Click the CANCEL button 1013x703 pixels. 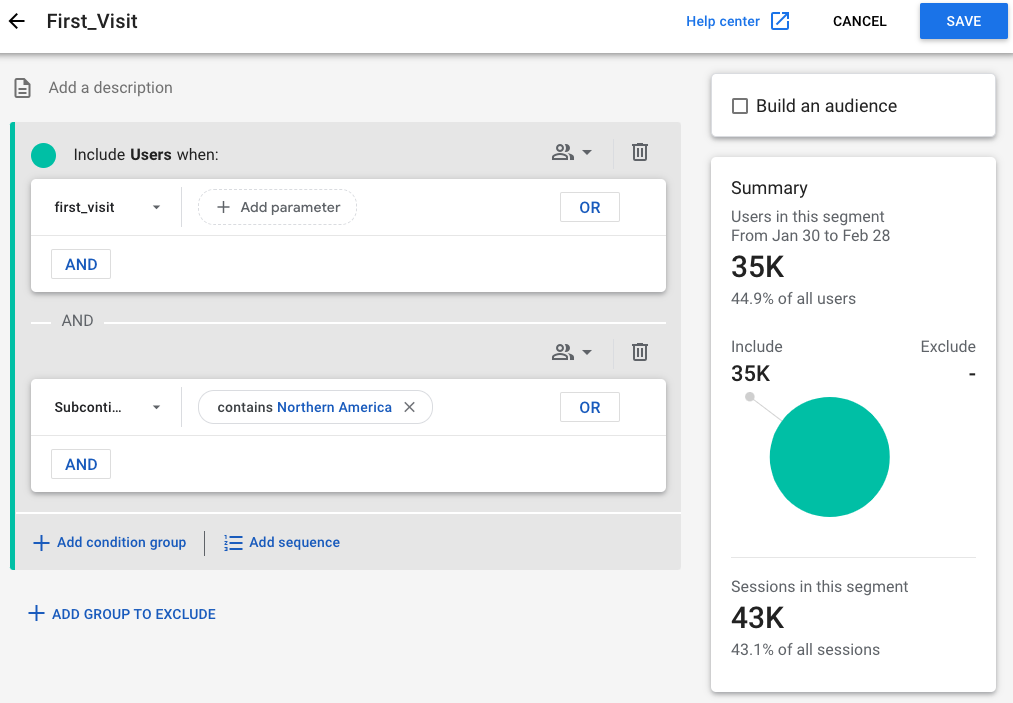859,21
